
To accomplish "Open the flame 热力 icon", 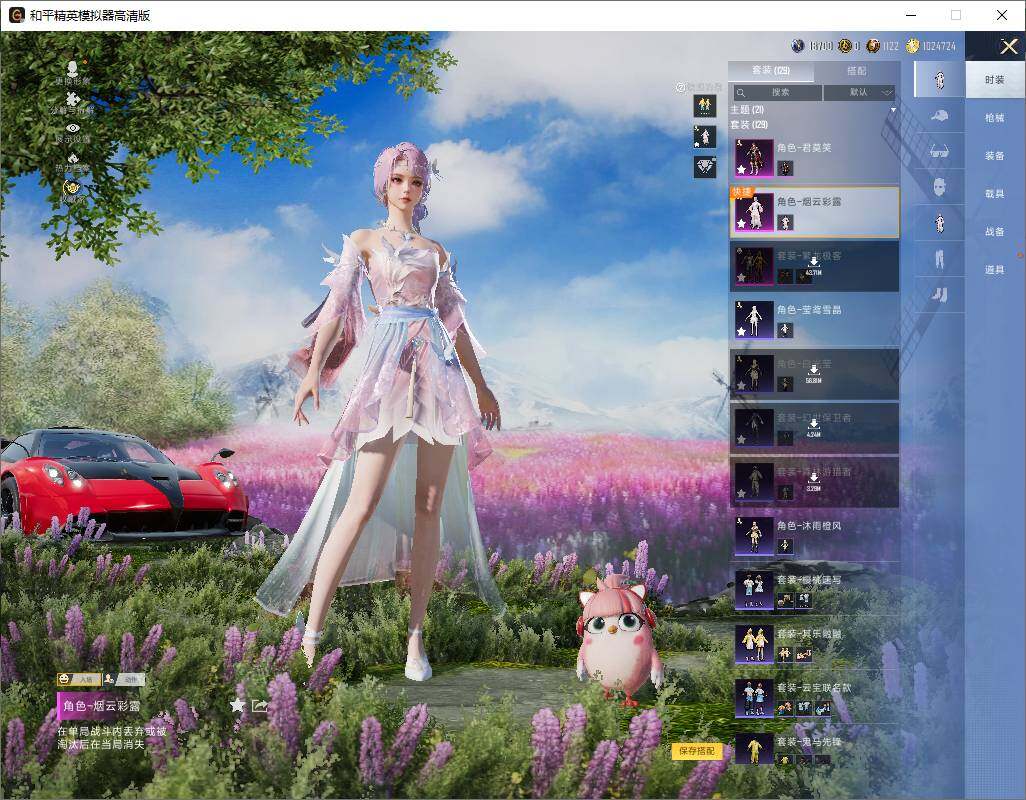I will [73, 158].
